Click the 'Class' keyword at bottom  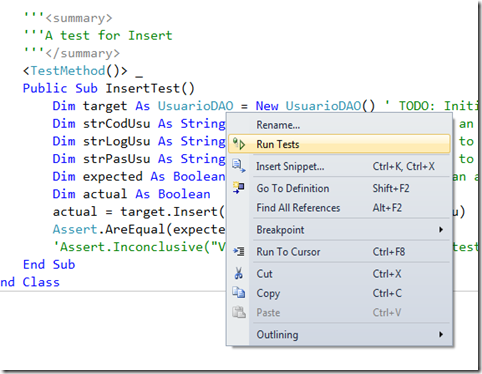pyautogui.click(x=41, y=282)
